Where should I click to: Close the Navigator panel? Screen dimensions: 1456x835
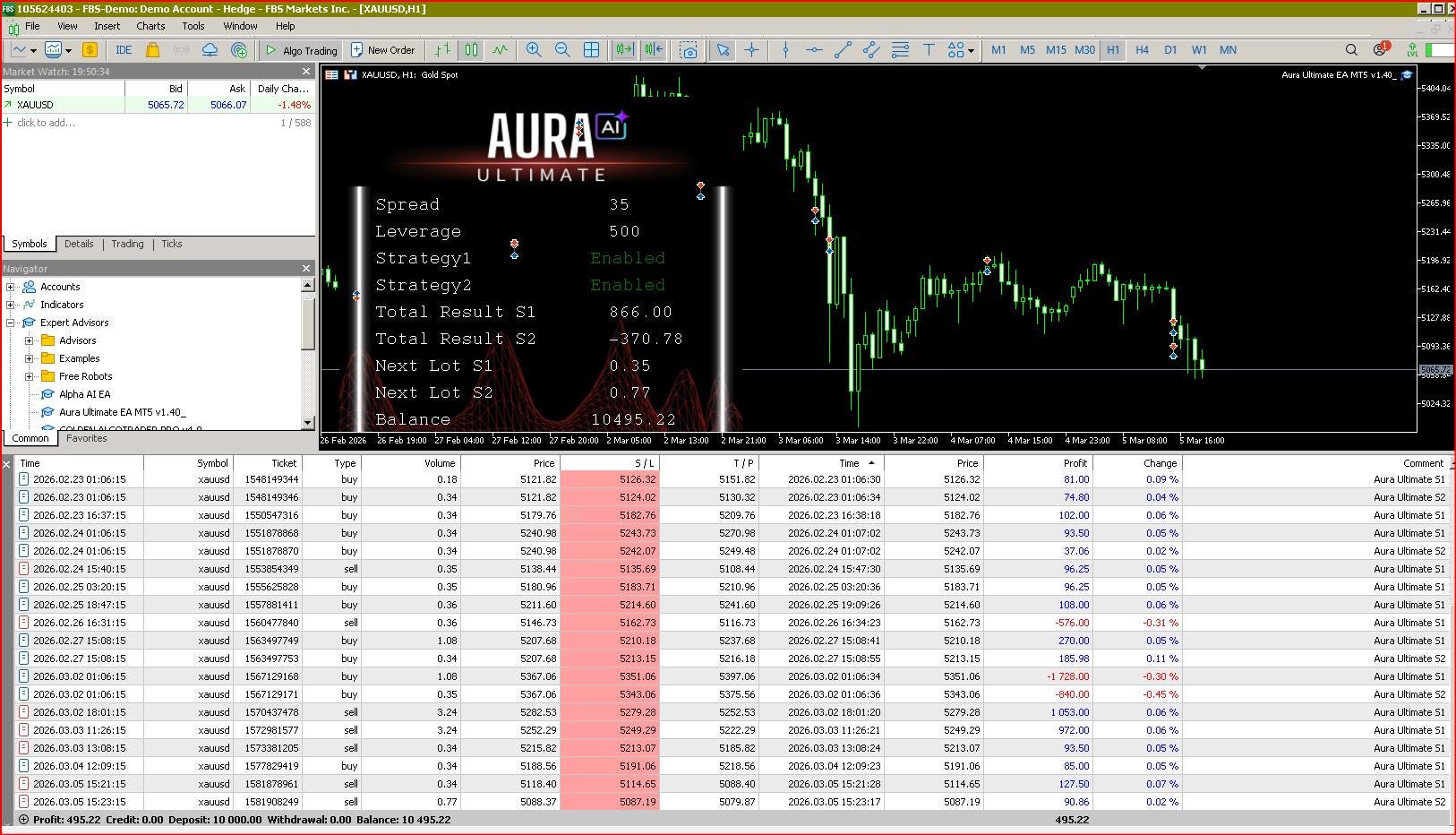[306, 269]
